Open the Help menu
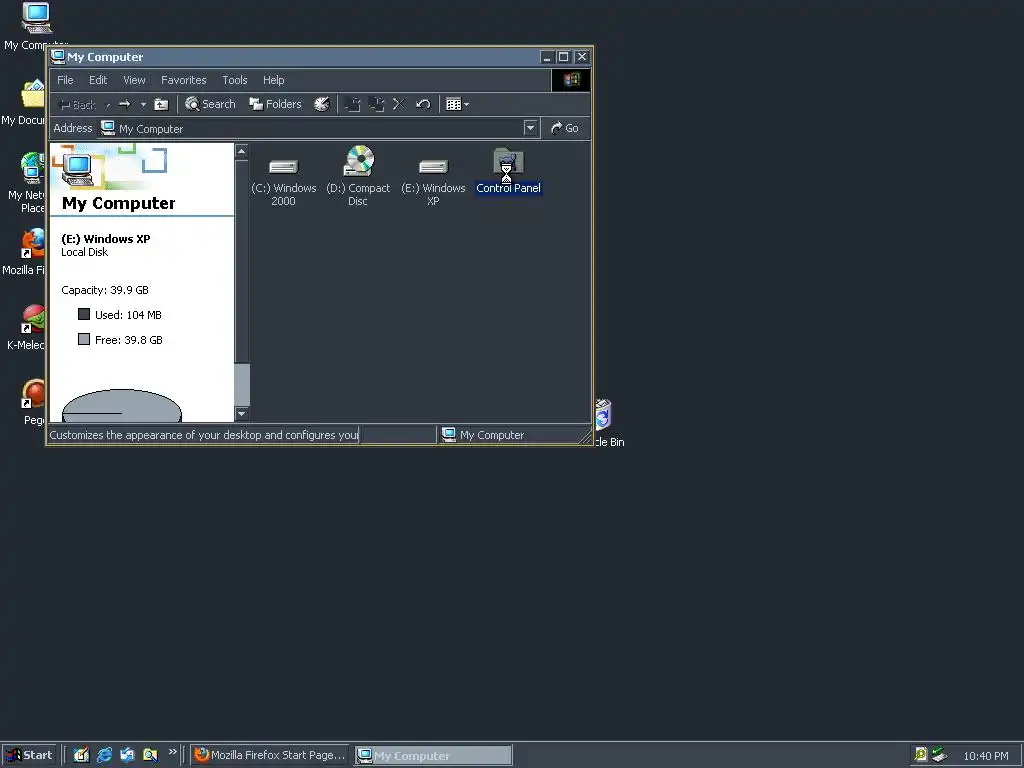The image size is (1024, 768). [274, 80]
